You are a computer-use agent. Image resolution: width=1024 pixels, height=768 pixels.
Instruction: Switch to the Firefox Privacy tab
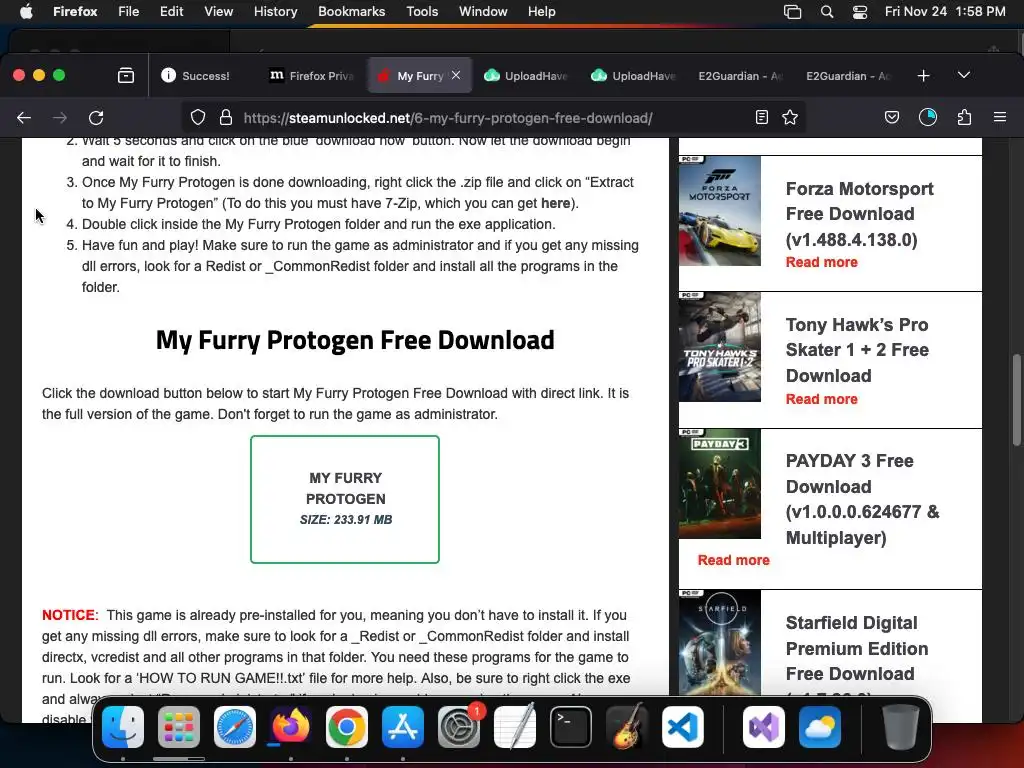[312, 76]
